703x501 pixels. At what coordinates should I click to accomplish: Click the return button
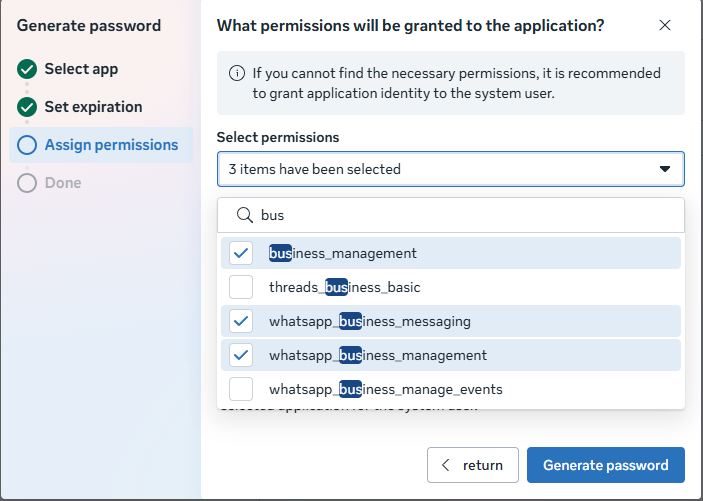point(472,465)
